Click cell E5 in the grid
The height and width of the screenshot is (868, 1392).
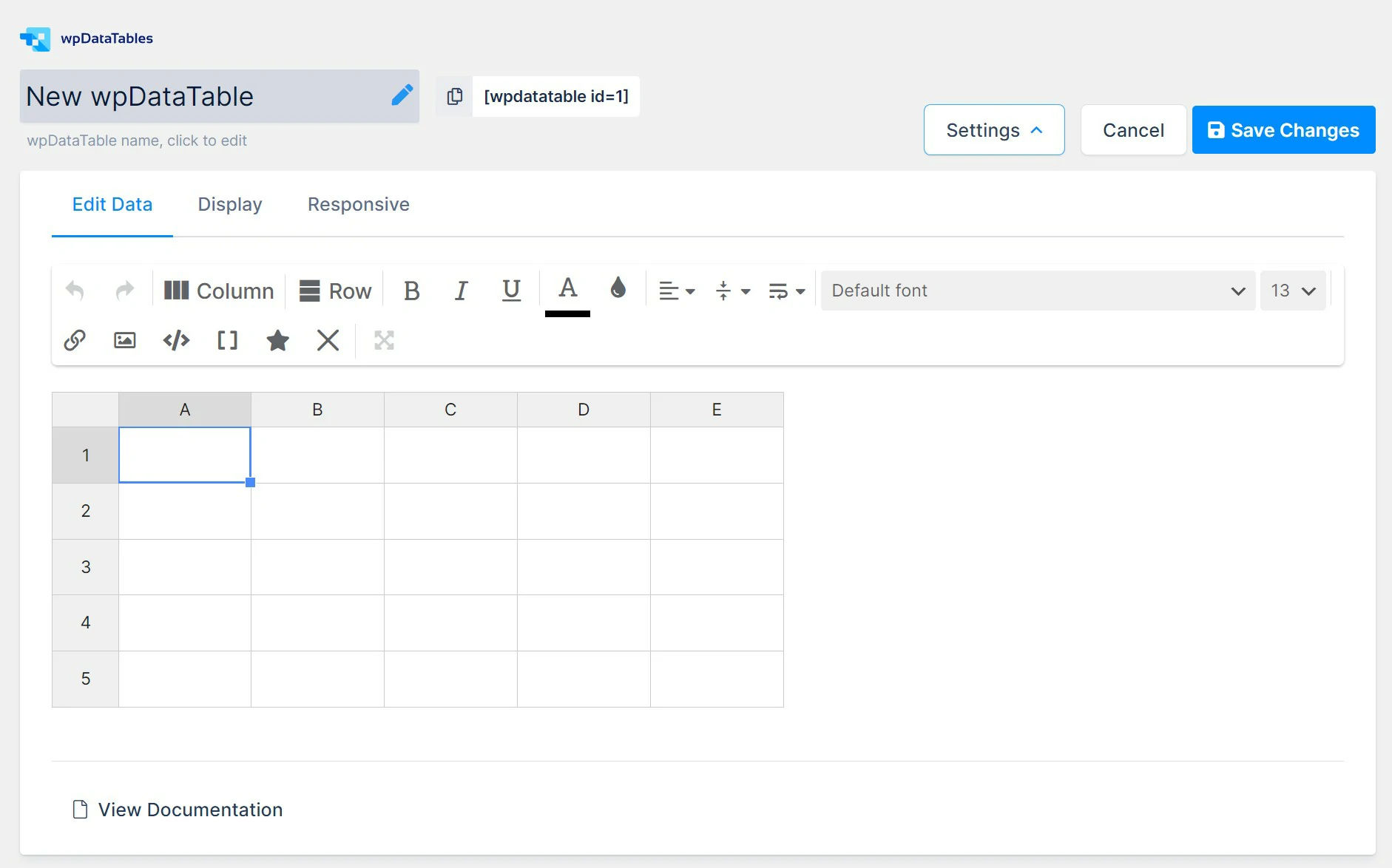(717, 679)
